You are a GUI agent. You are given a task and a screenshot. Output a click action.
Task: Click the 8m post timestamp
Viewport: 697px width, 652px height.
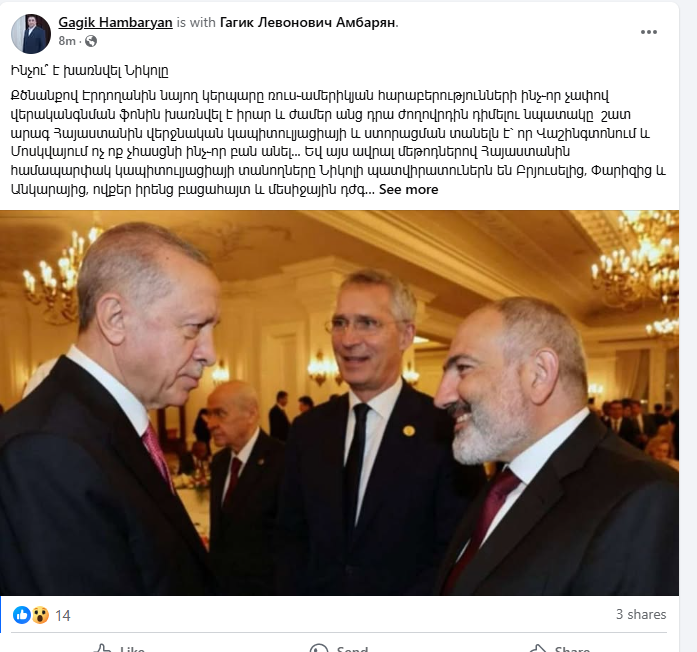(x=67, y=41)
